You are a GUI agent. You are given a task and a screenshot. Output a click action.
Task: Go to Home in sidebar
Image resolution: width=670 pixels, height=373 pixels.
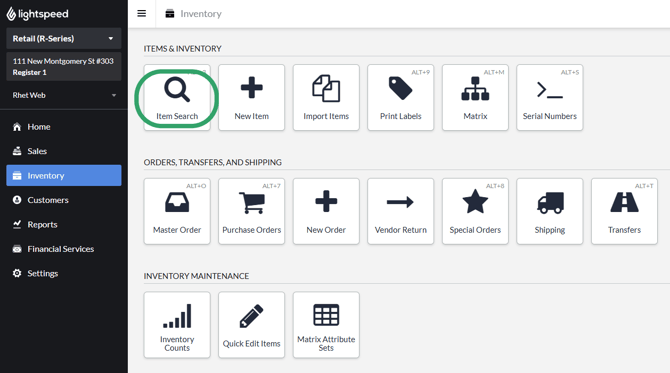point(64,127)
